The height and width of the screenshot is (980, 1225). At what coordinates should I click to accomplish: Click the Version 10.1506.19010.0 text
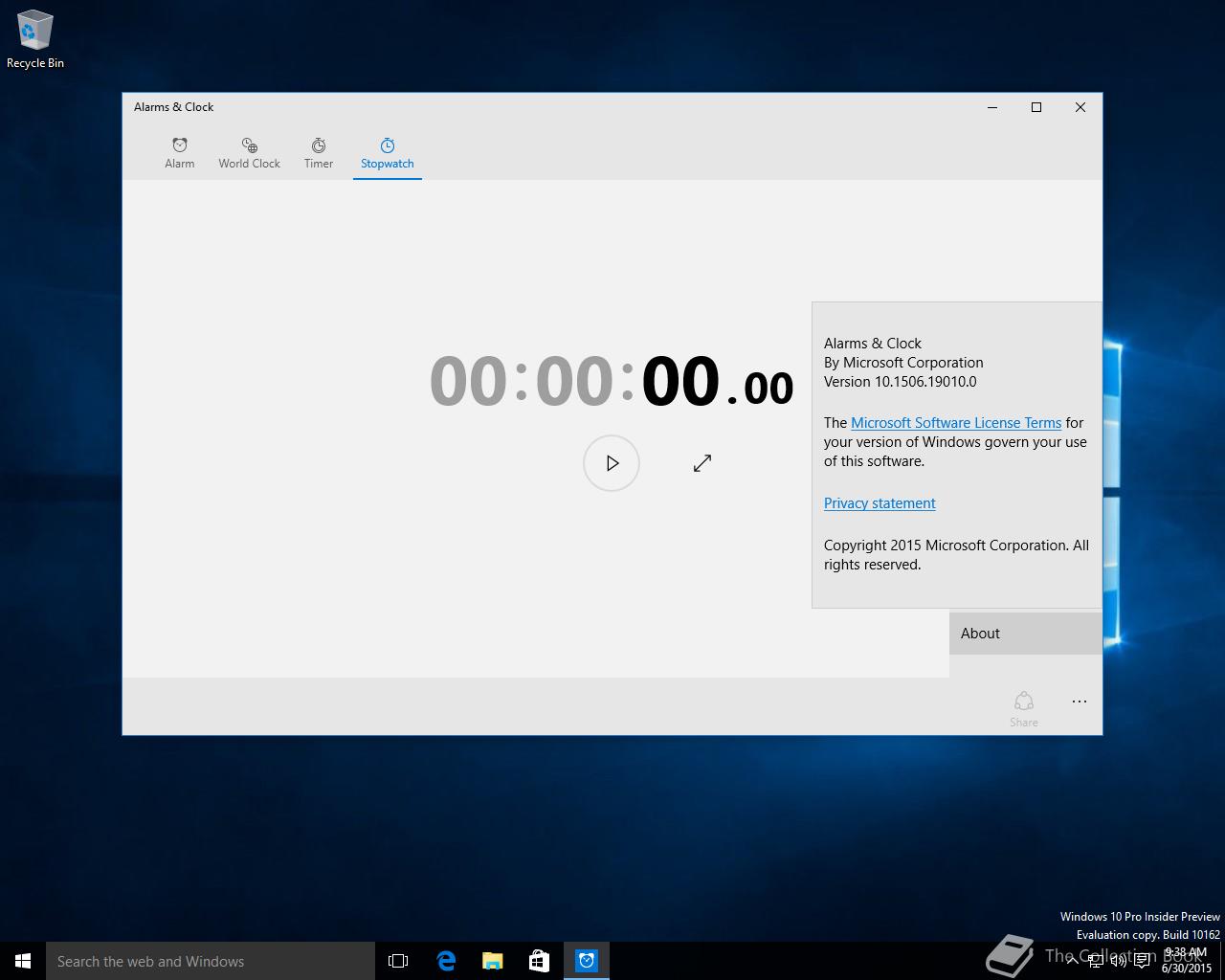(901, 382)
